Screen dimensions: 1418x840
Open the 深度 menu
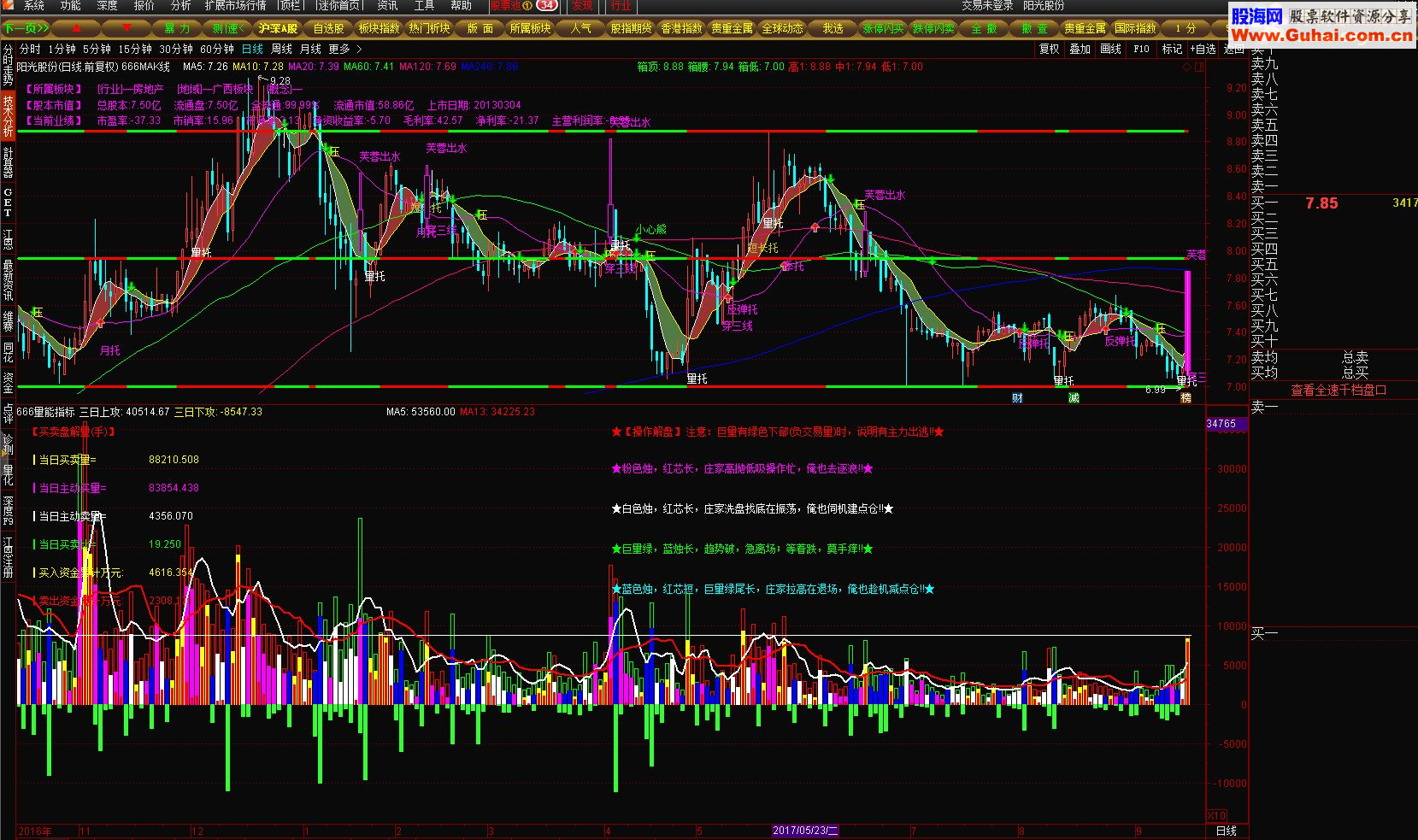[108, 5]
